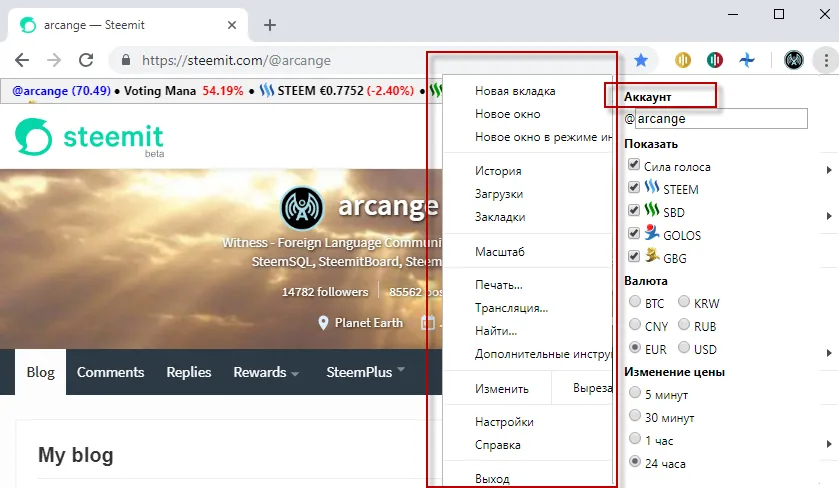Toggle the Сила голоса checkbox
Image resolution: width=839 pixels, height=488 pixels.
[634, 164]
